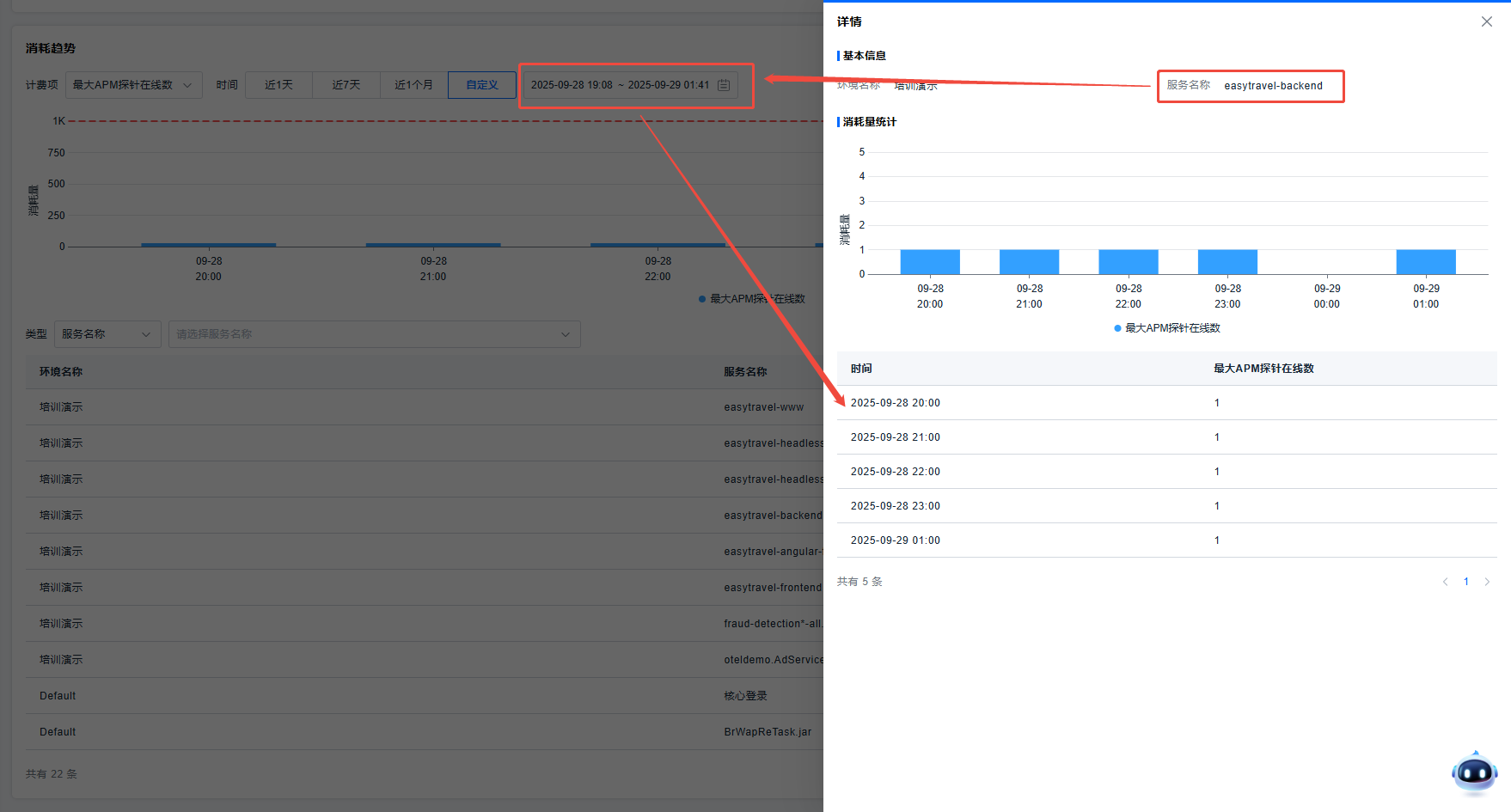Switch to 近1个月 time range

coord(413,85)
